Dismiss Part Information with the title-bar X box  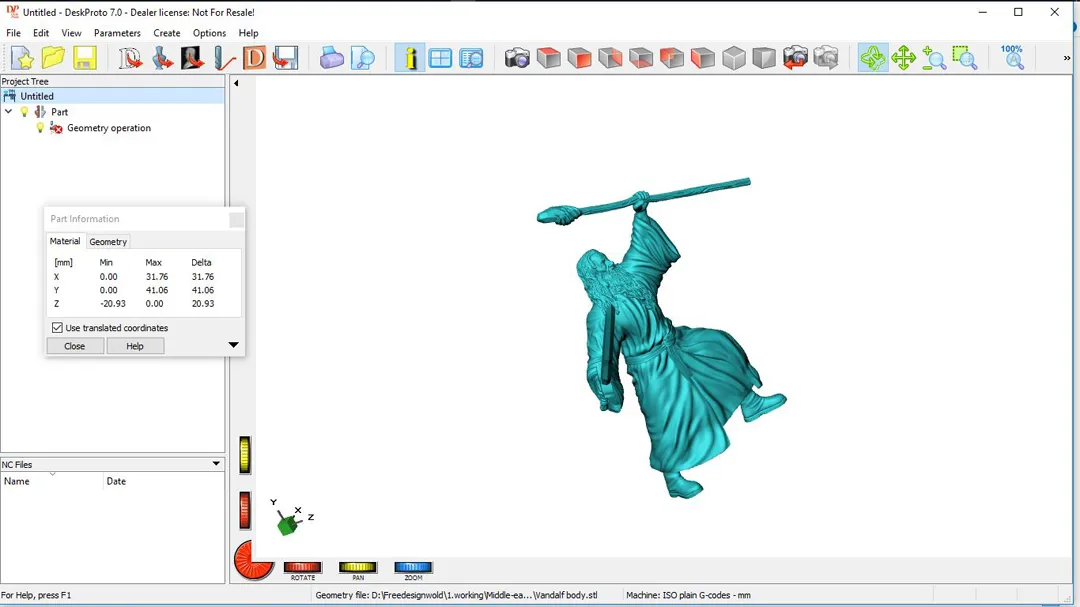(236, 219)
